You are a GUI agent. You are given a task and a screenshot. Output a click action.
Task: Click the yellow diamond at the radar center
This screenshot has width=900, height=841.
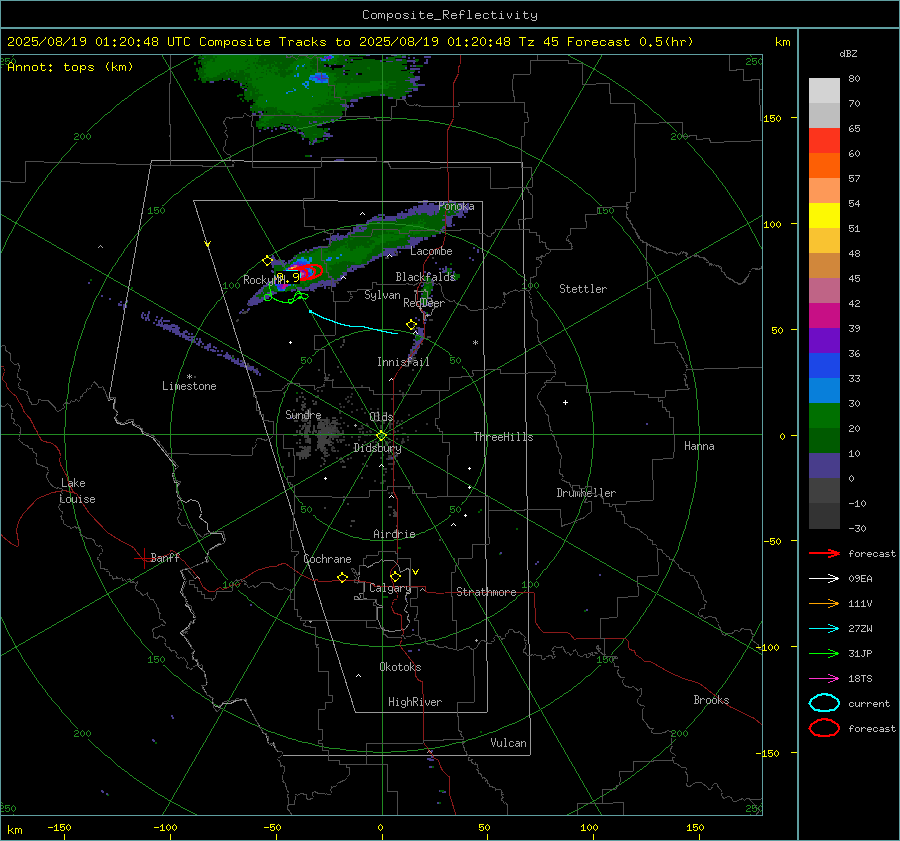click(381, 435)
